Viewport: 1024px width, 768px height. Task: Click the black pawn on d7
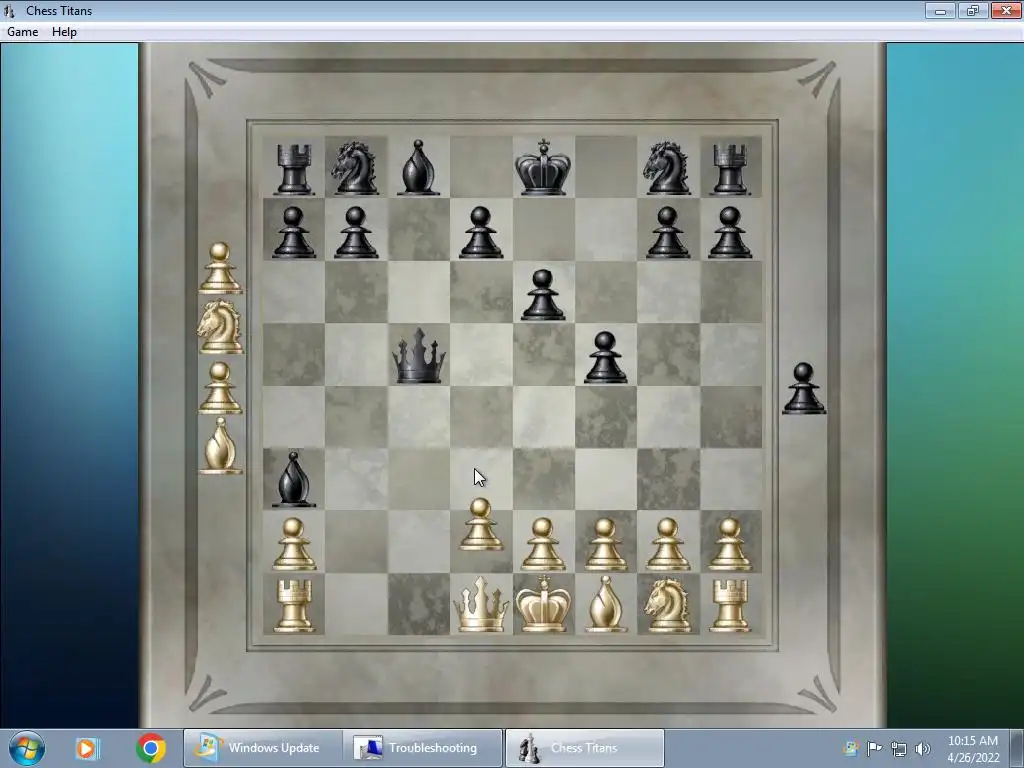(x=481, y=232)
